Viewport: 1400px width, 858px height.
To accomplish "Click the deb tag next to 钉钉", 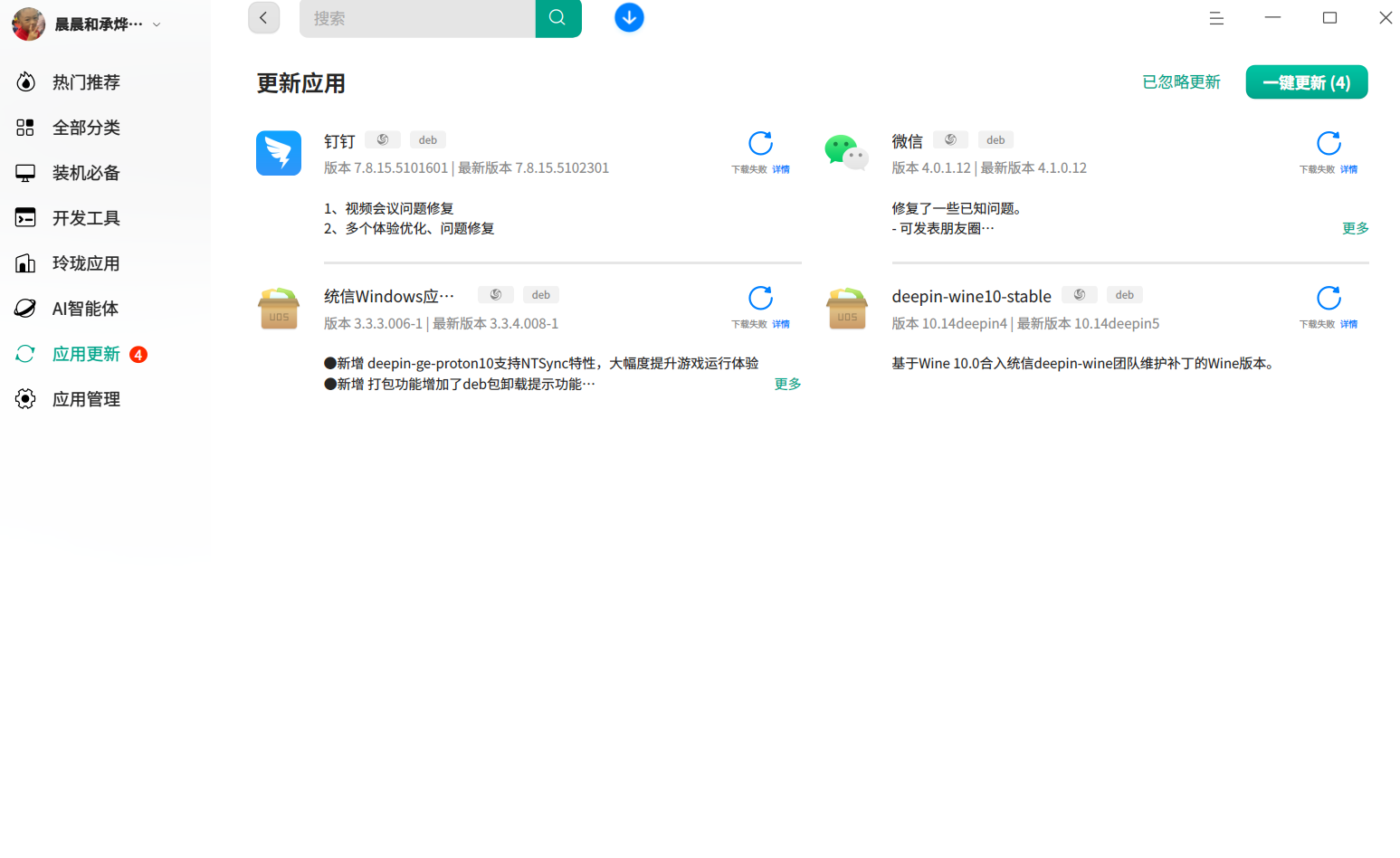I will pos(428,140).
